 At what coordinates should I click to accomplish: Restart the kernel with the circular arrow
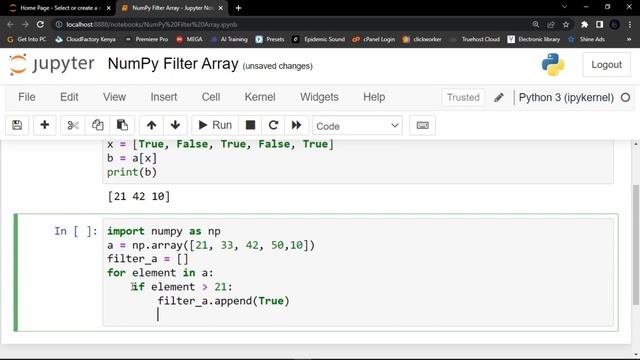(273, 125)
